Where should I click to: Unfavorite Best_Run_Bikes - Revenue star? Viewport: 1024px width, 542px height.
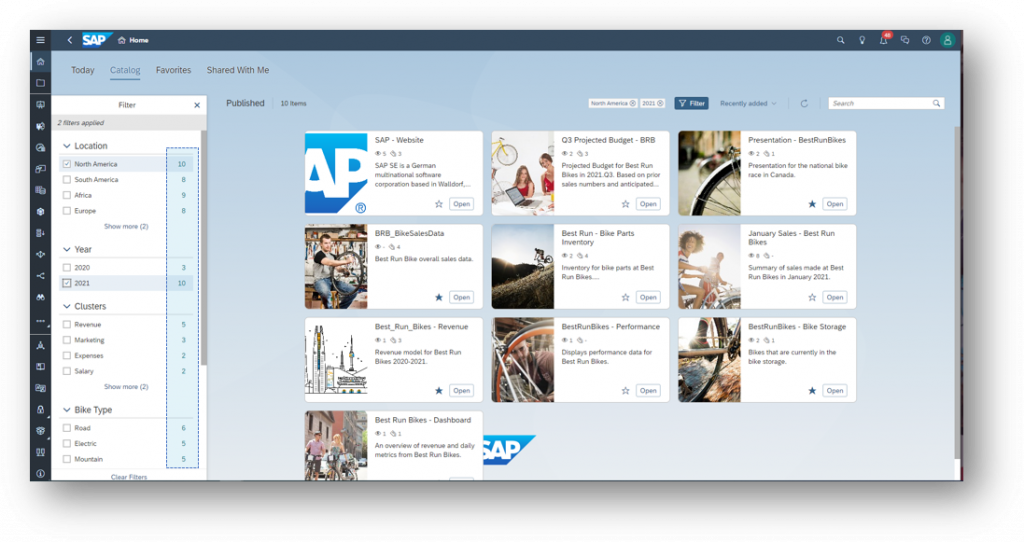pos(439,391)
